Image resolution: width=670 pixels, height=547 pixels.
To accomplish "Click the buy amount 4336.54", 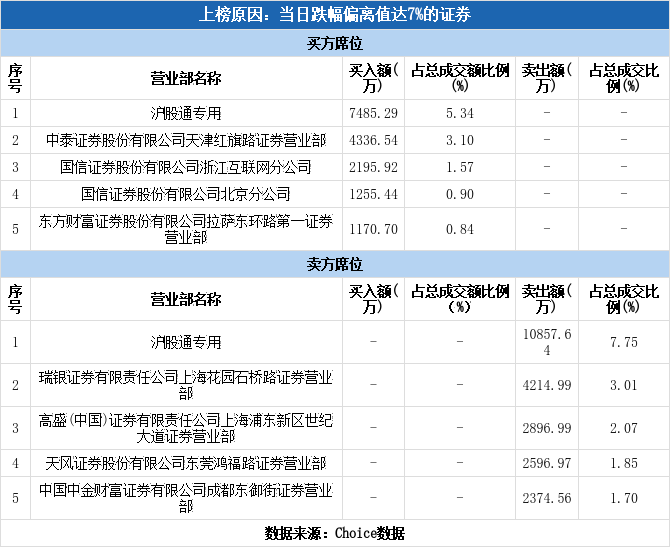I will click(373, 140).
